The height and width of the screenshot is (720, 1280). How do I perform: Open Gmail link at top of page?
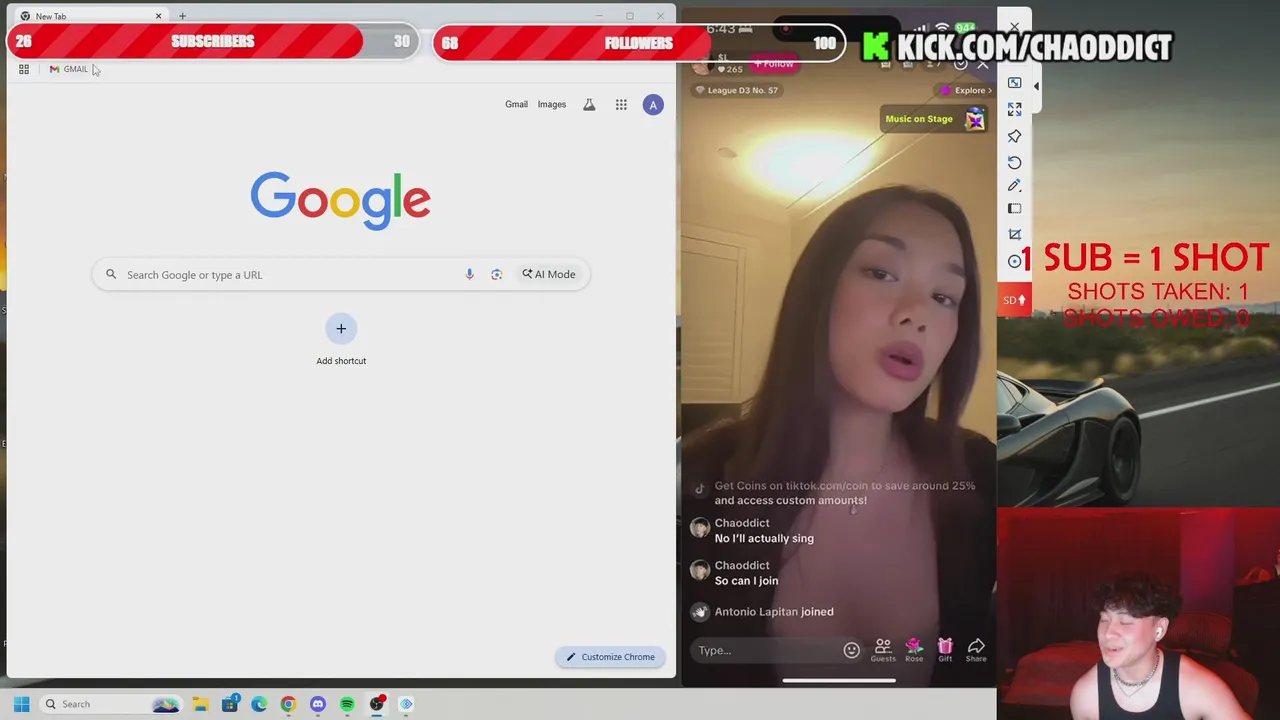(x=516, y=104)
